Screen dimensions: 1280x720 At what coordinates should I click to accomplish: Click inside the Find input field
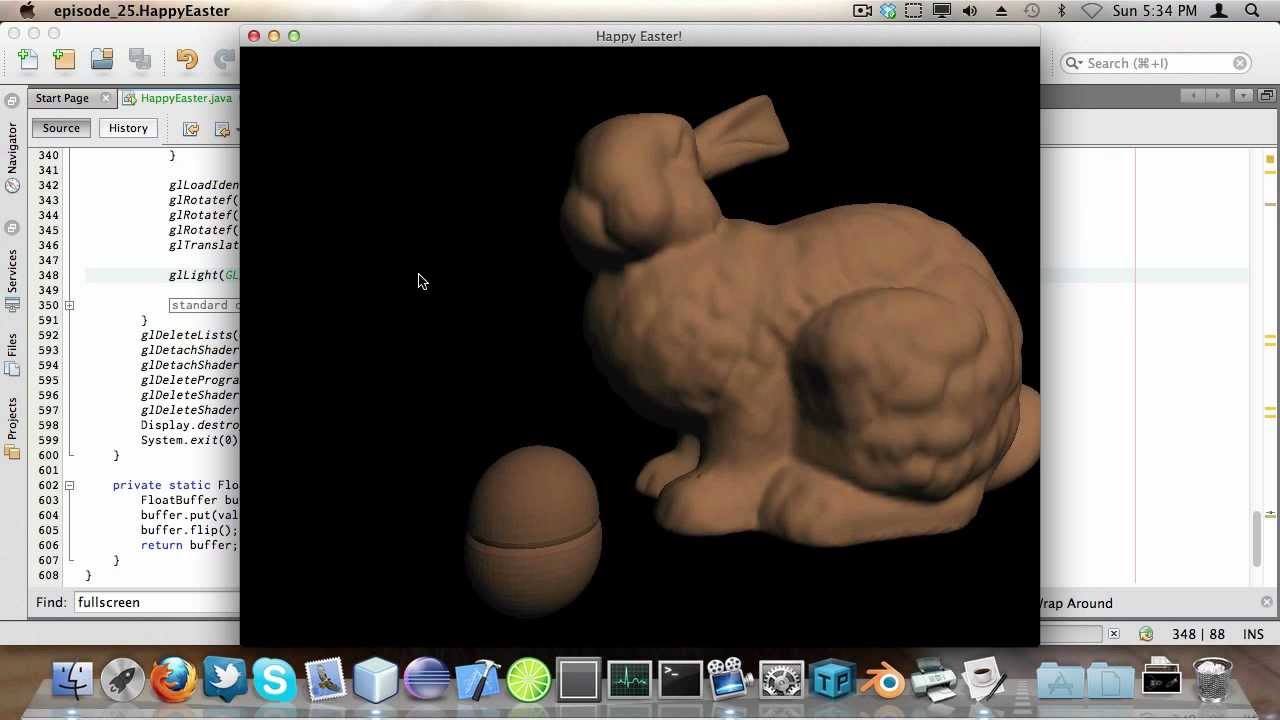click(158, 602)
